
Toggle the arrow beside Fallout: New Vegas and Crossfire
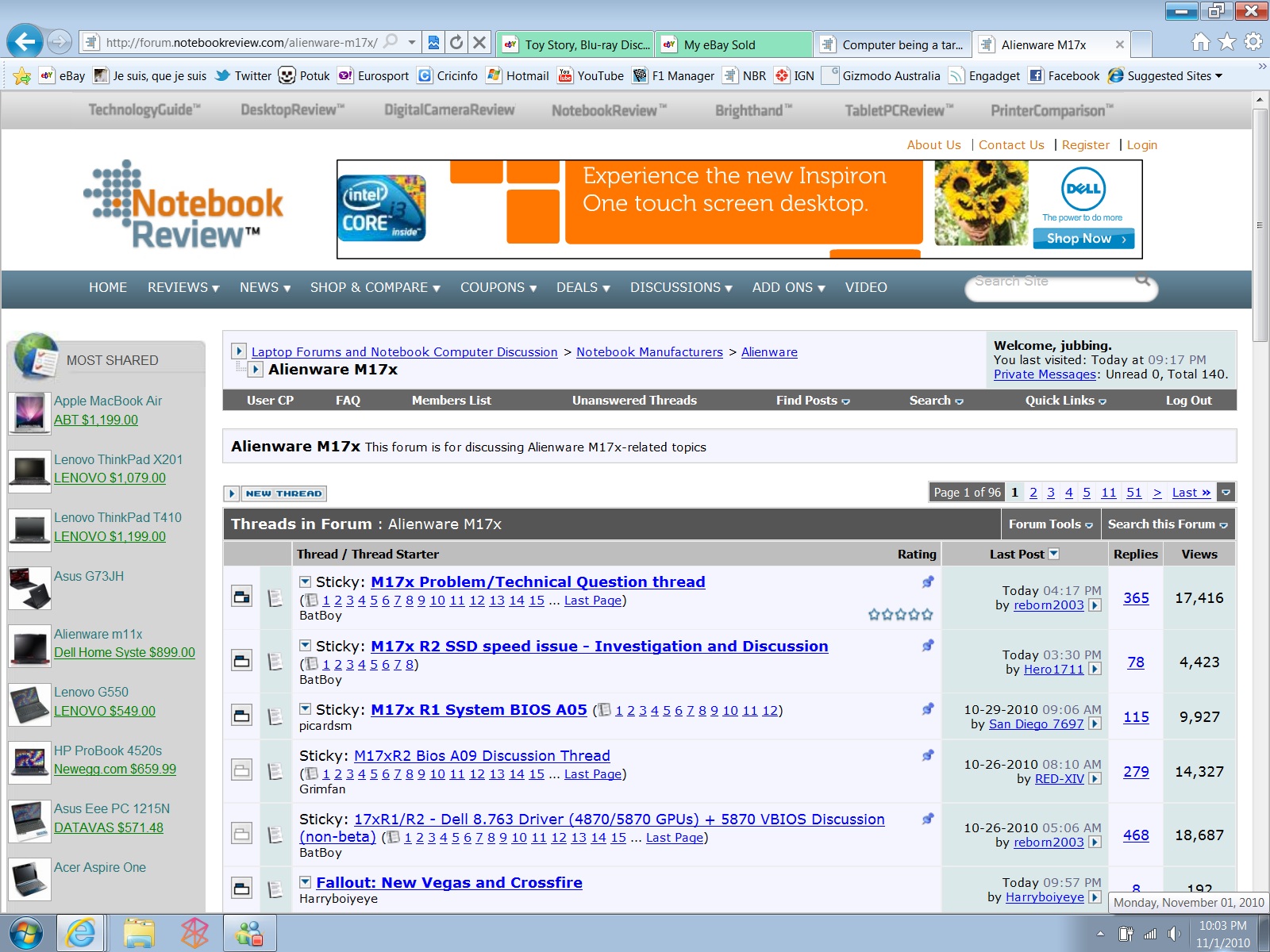pyautogui.click(x=305, y=881)
